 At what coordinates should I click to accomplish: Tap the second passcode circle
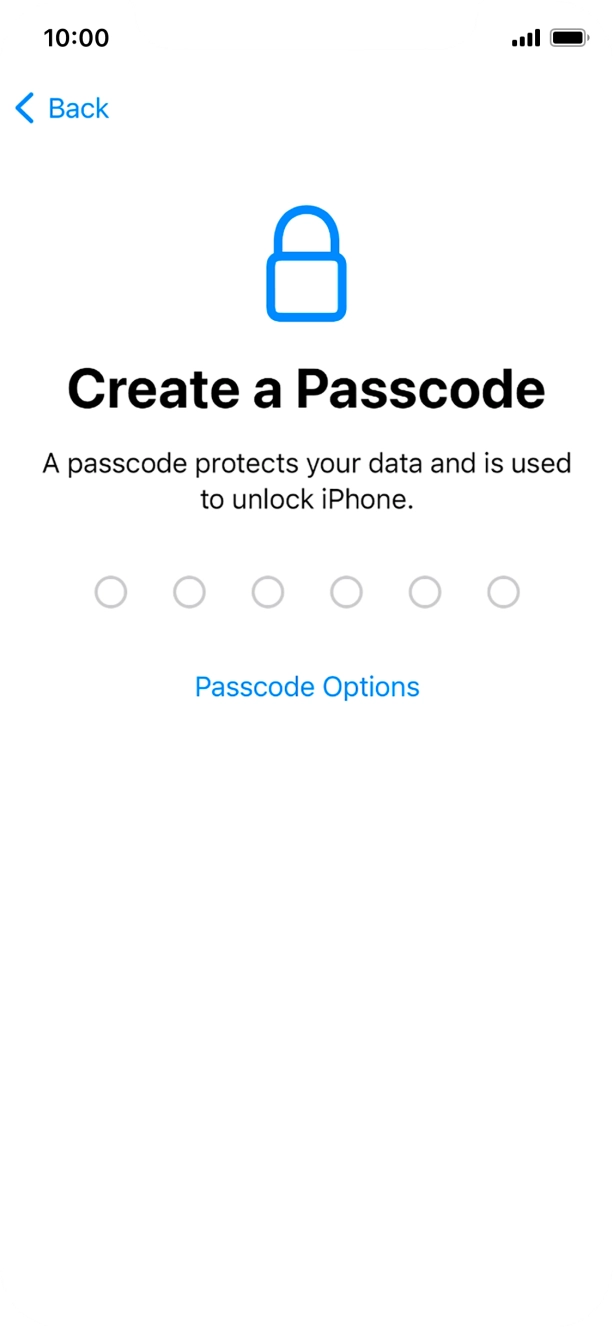[189, 592]
